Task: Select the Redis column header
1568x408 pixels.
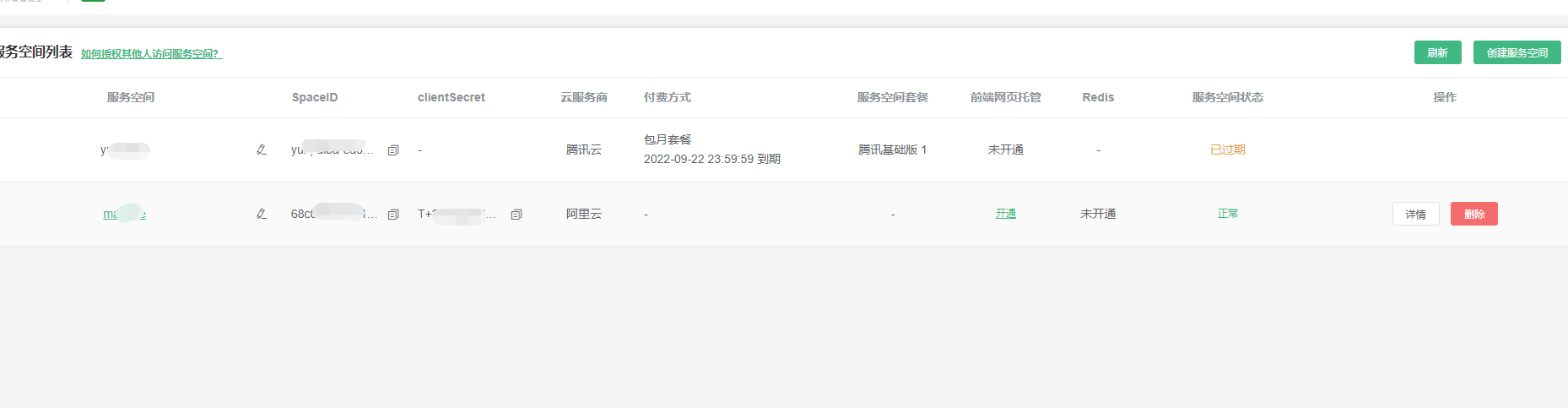Action: click(x=1098, y=97)
